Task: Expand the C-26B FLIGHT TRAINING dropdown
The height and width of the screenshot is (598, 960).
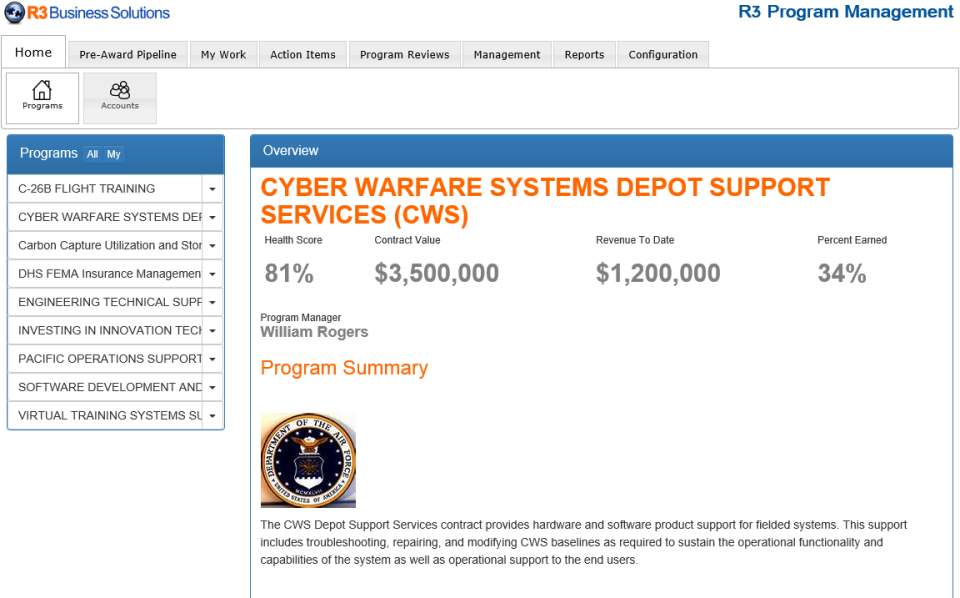Action: [x=212, y=188]
